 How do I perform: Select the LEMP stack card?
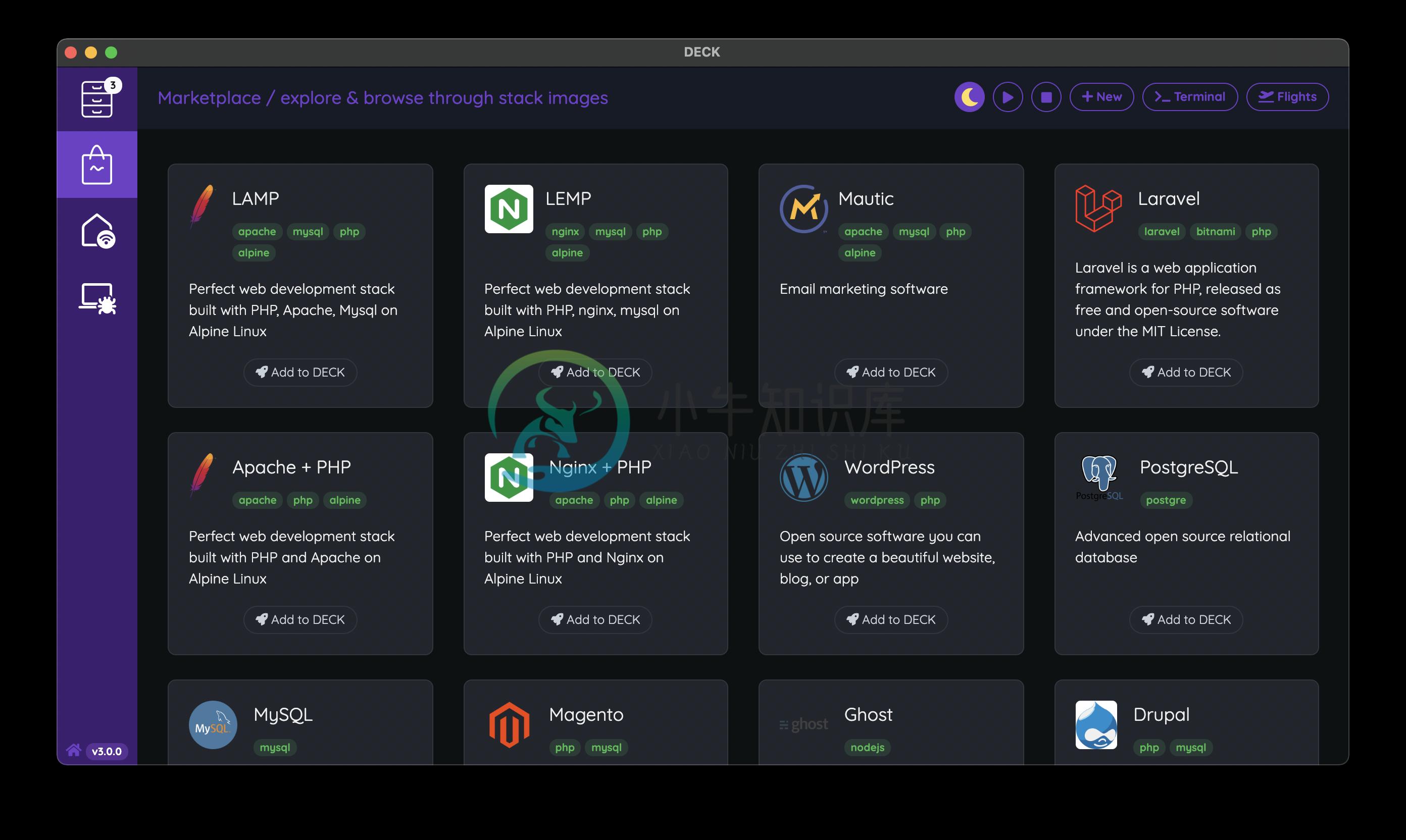pos(596,282)
